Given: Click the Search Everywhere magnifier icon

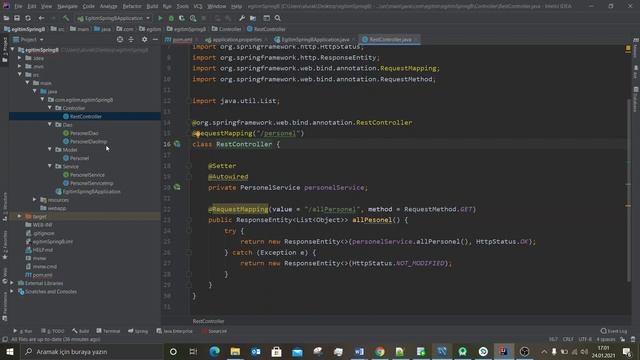Looking at the screenshot, I should (x=278, y=18).
